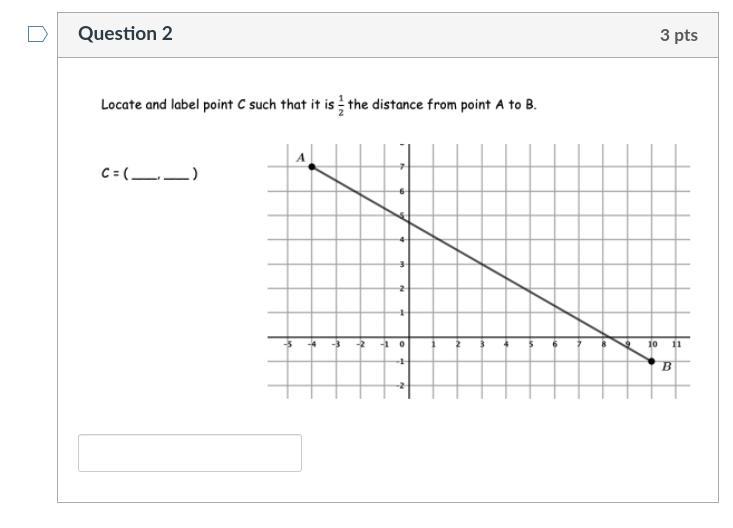Click the fraction one-half in the prompt
Image resolution: width=733 pixels, height=528 pixels.
tap(341, 105)
